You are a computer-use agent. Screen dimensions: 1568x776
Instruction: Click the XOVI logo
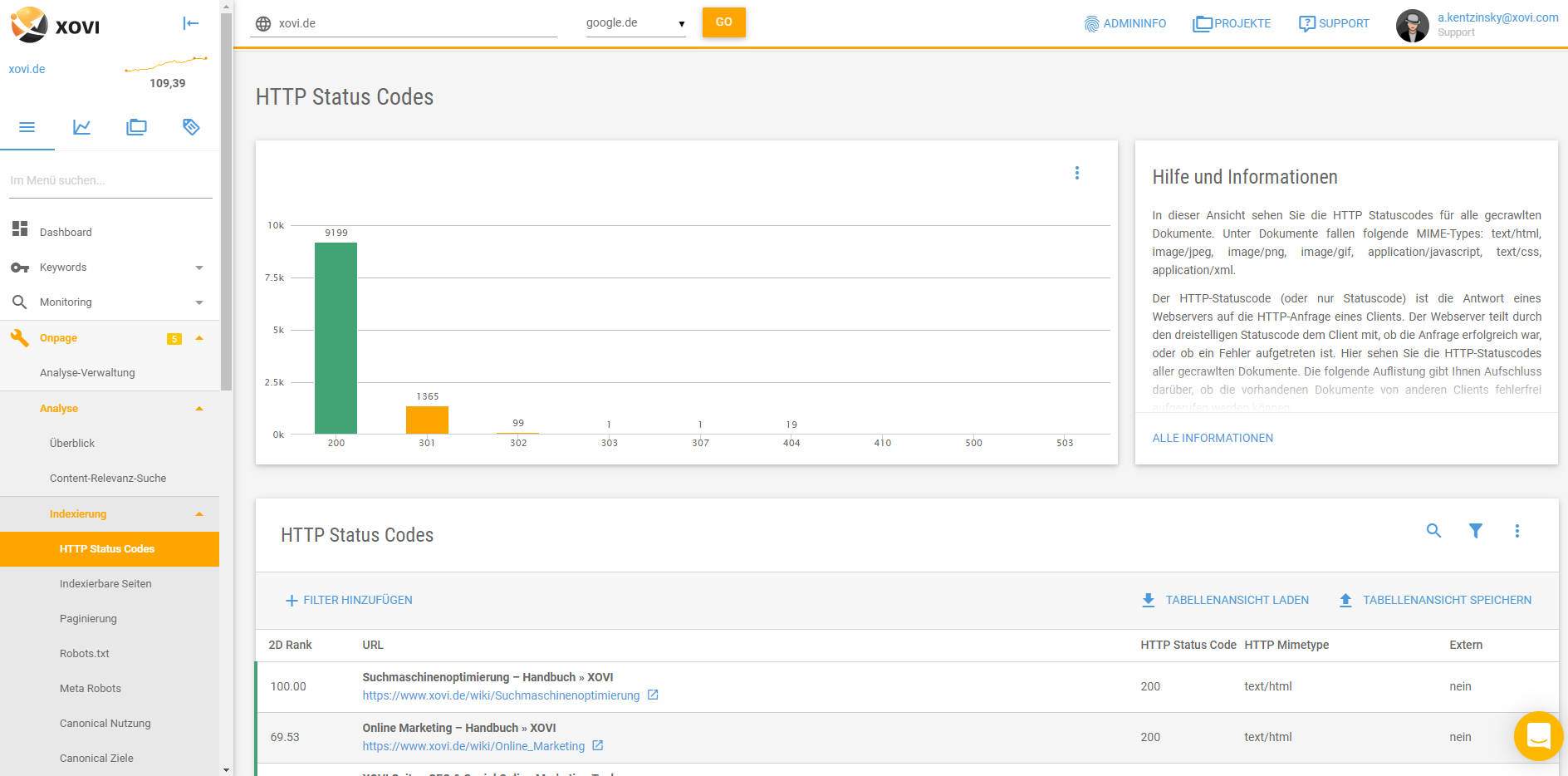coord(55,25)
